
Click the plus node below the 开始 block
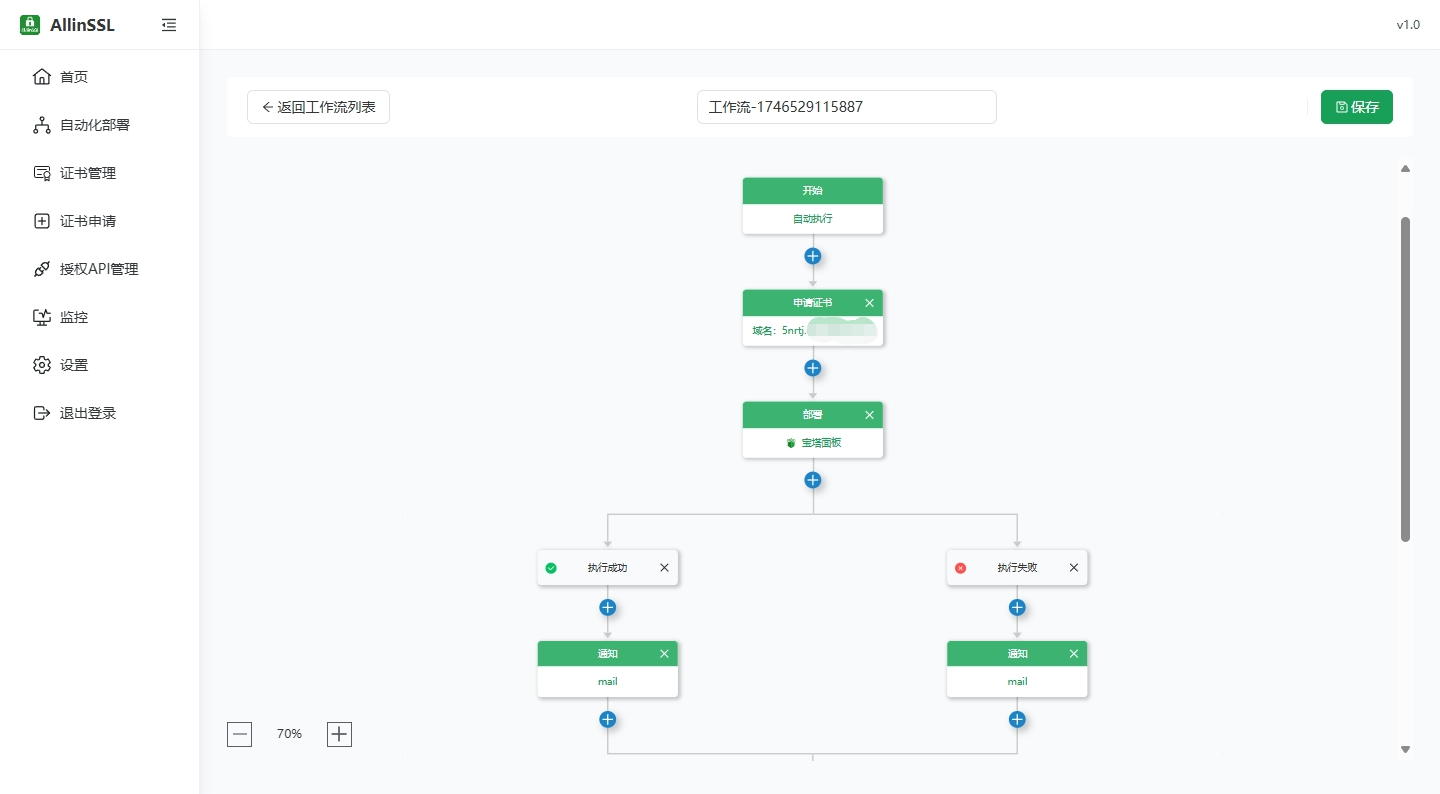(x=813, y=256)
